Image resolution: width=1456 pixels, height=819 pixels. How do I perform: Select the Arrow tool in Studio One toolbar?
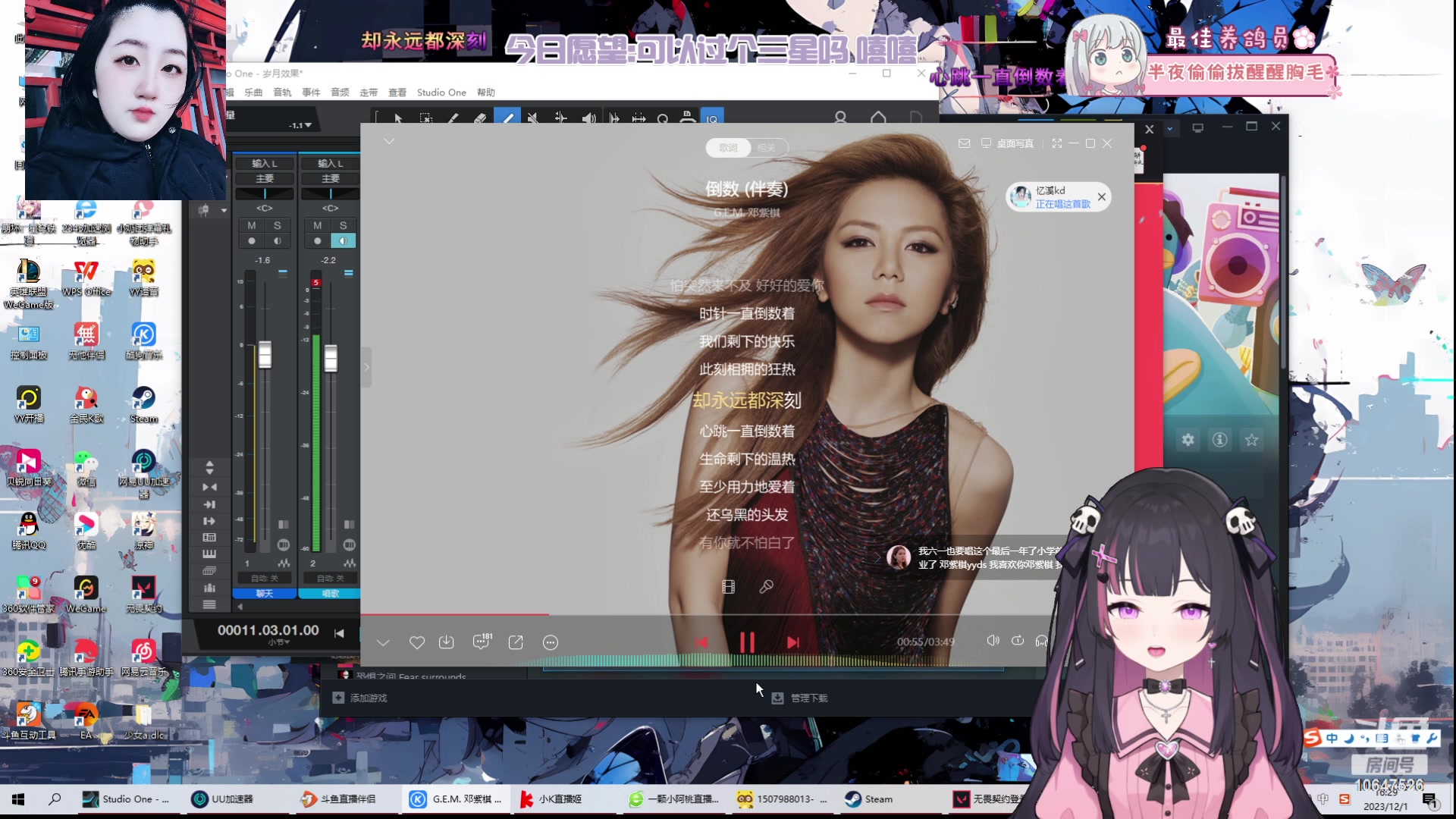tap(398, 118)
